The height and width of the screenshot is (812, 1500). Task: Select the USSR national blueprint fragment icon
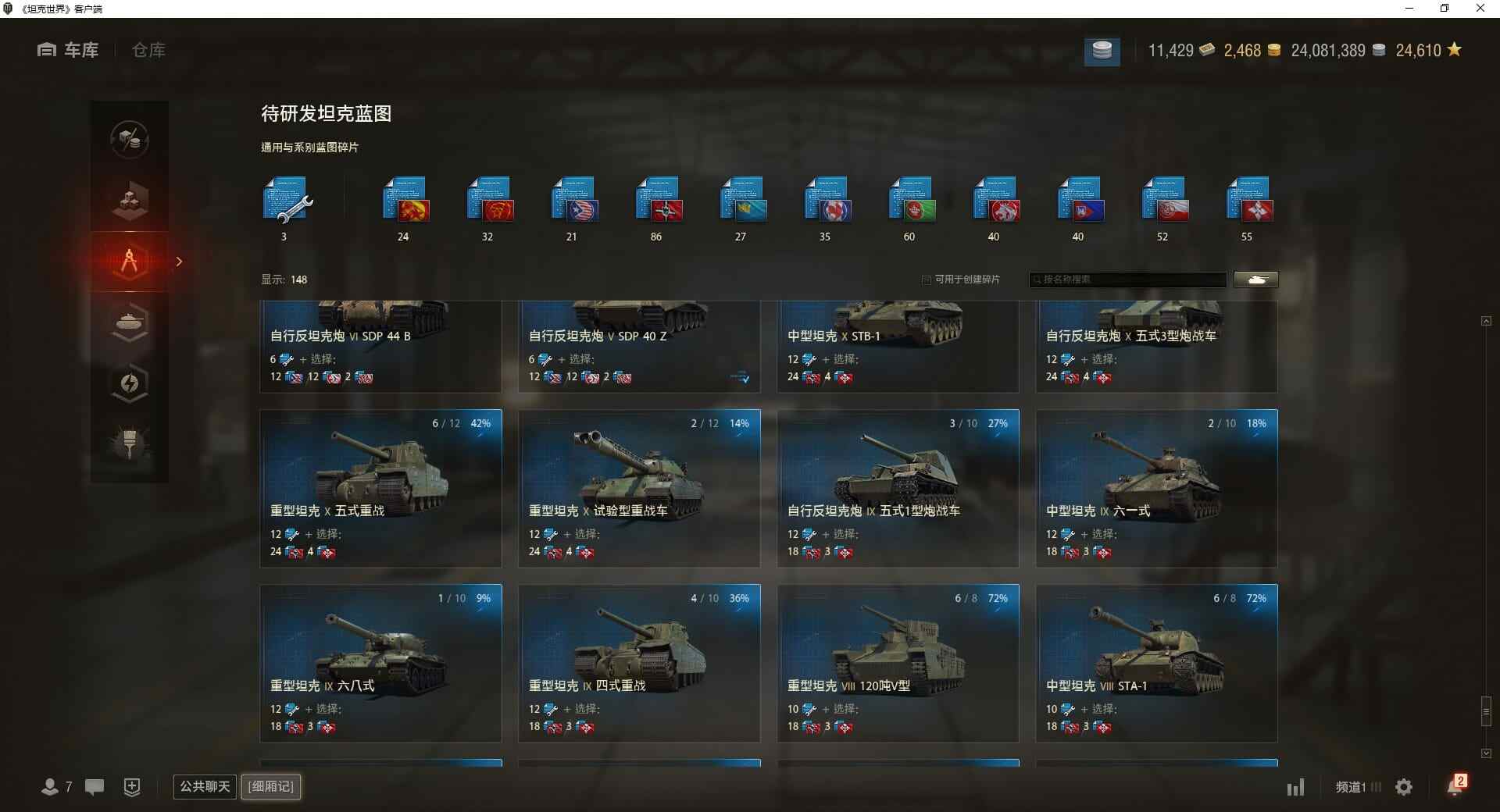pyautogui.click(x=487, y=200)
